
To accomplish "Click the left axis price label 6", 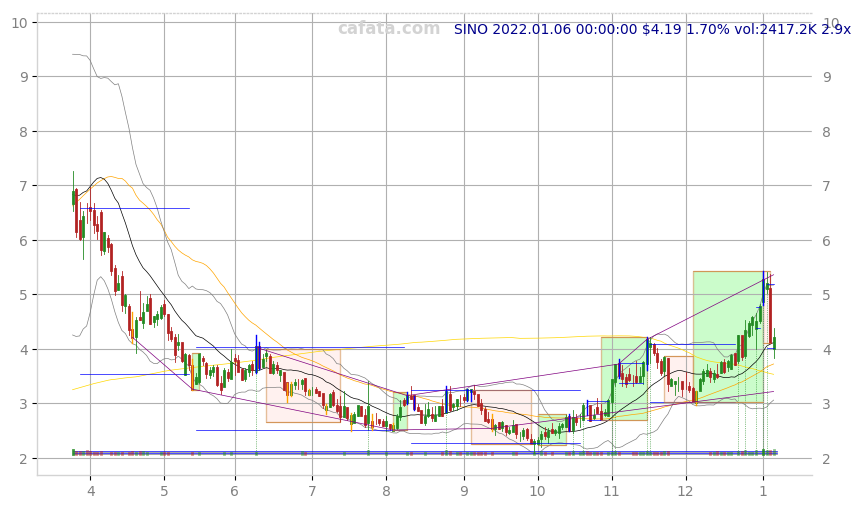I will point(24,240).
